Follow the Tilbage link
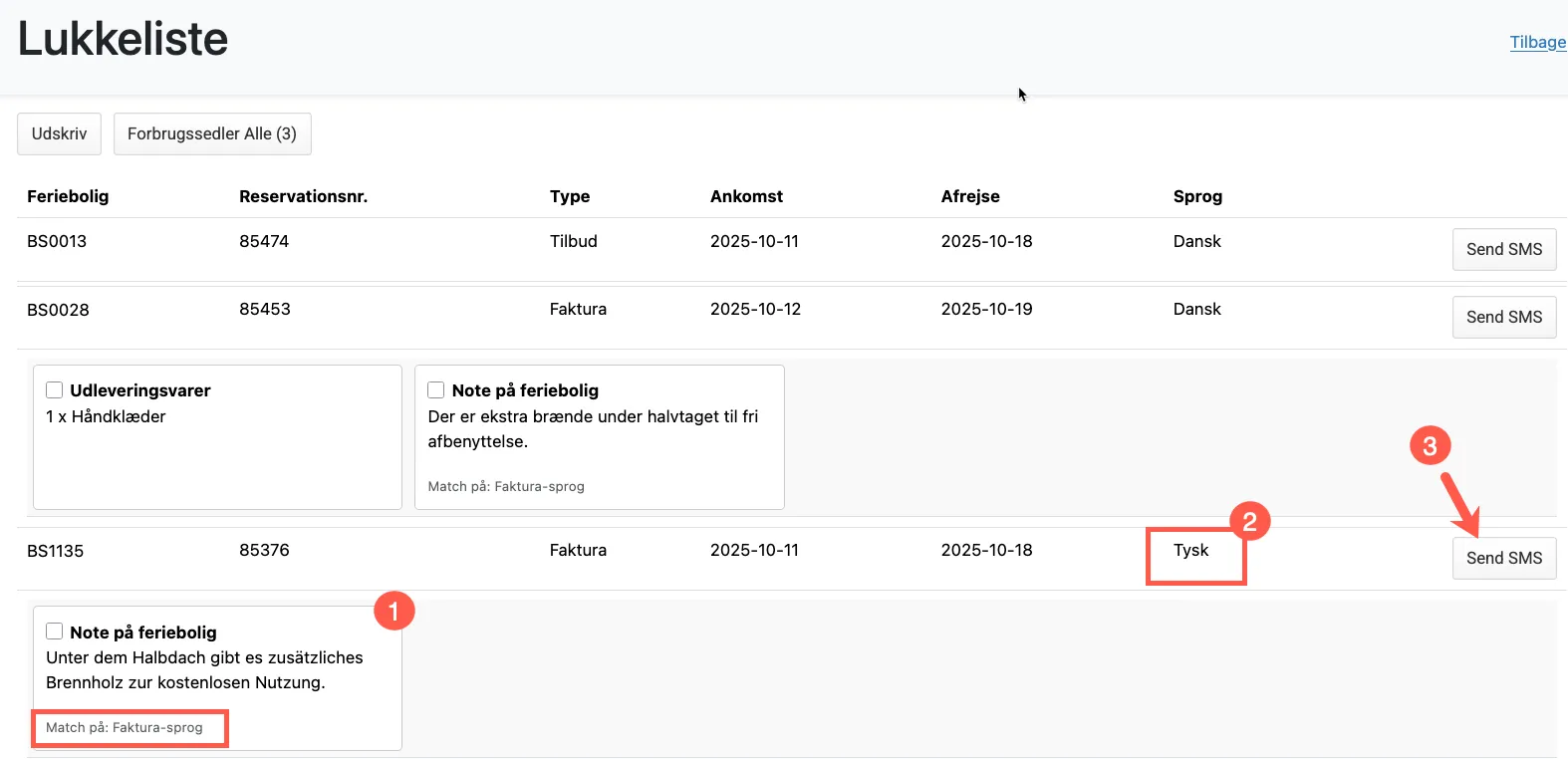The image size is (1568, 759). pos(1537,42)
